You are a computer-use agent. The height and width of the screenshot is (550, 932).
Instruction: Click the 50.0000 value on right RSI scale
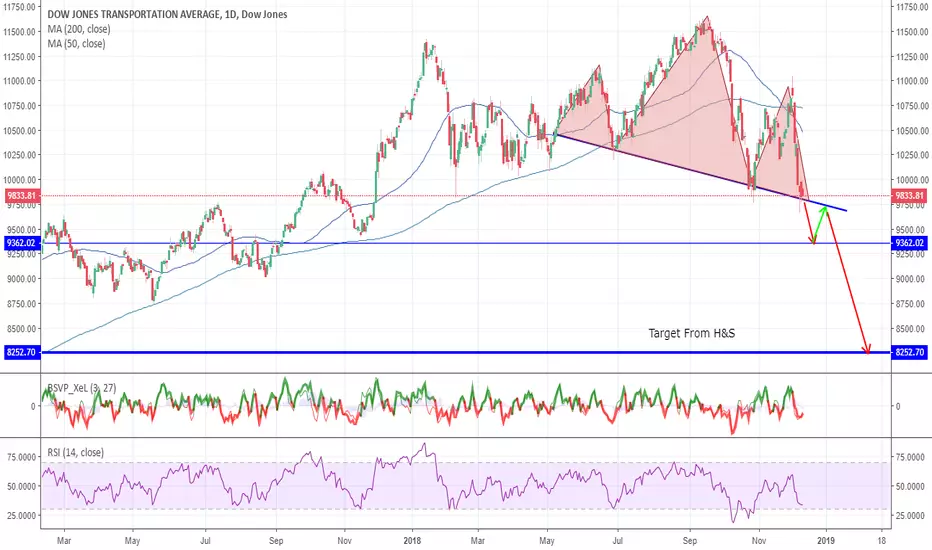click(x=910, y=486)
